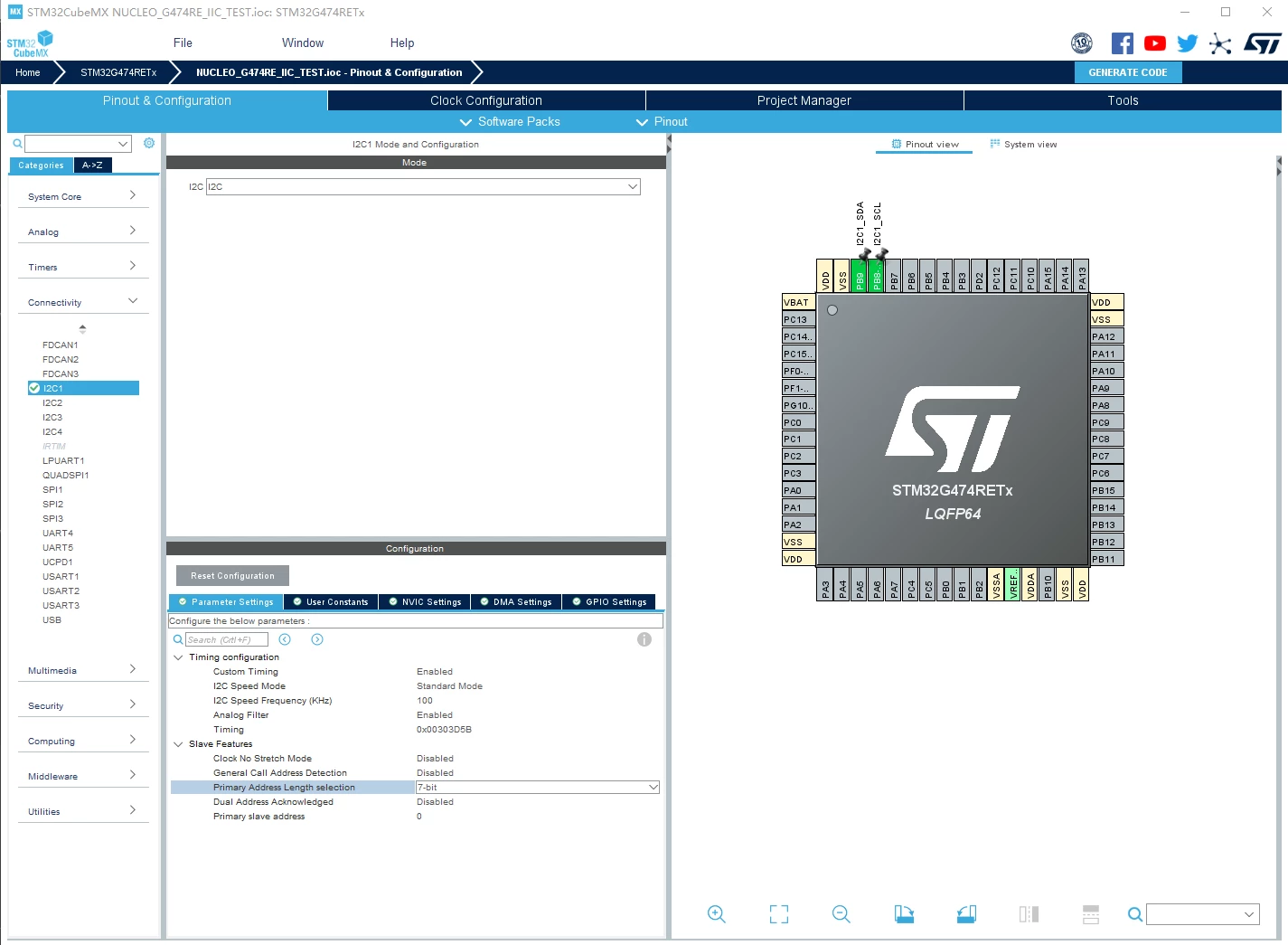The height and width of the screenshot is (945, 1288).
Task: Open Primary Address Length 7-bit dropdown
Action: (537, 788)
